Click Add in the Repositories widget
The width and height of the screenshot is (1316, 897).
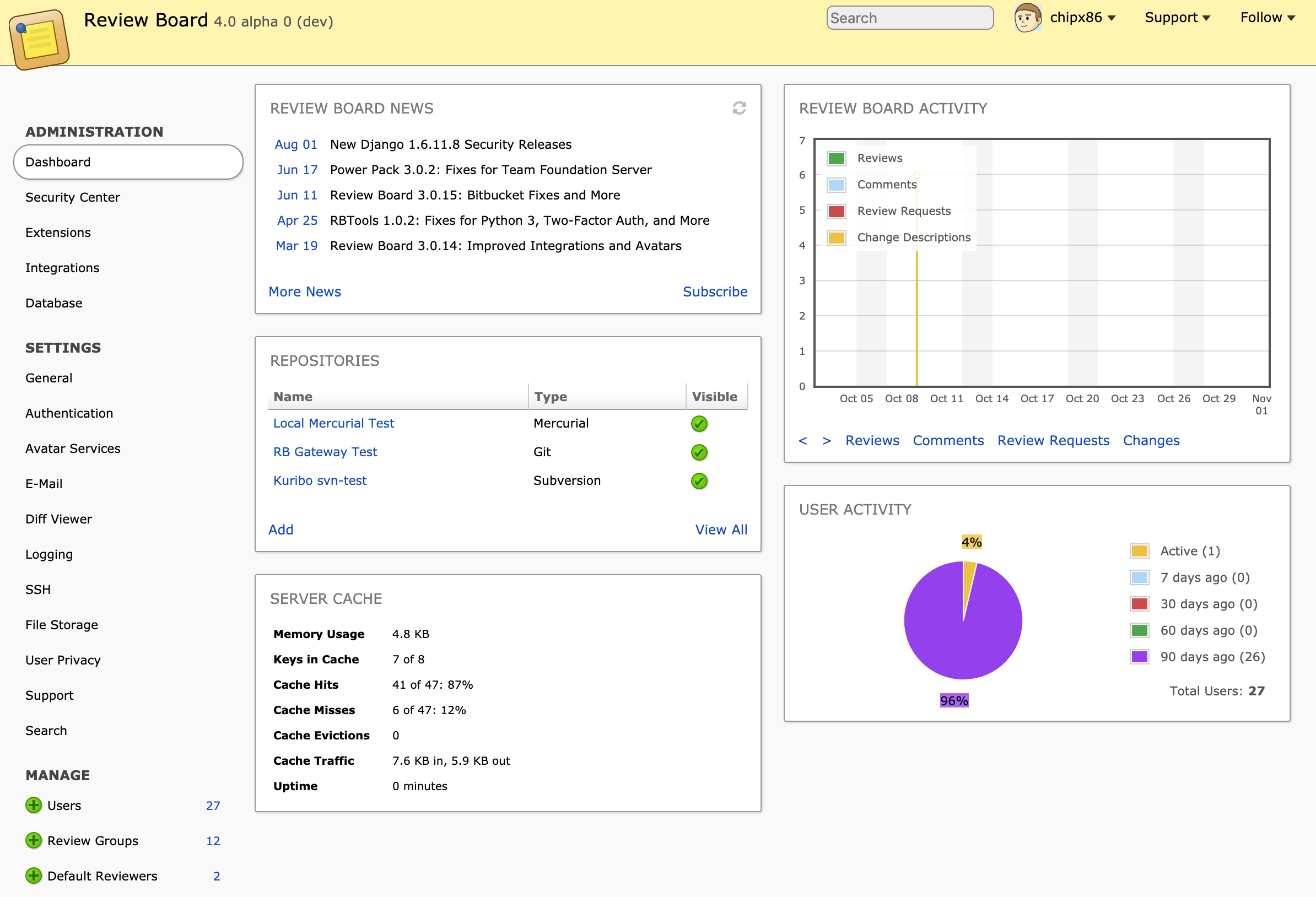pos(281,529)
